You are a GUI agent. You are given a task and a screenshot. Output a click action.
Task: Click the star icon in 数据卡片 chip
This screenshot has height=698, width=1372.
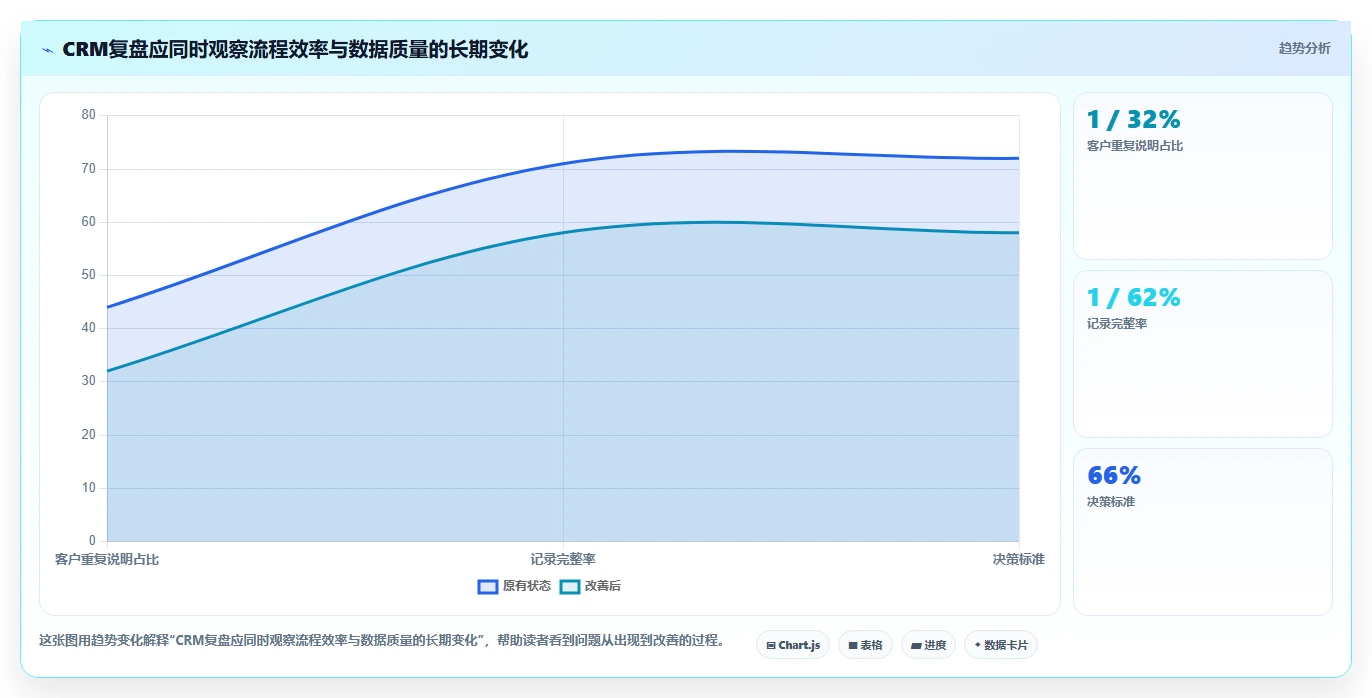point(978,645)
